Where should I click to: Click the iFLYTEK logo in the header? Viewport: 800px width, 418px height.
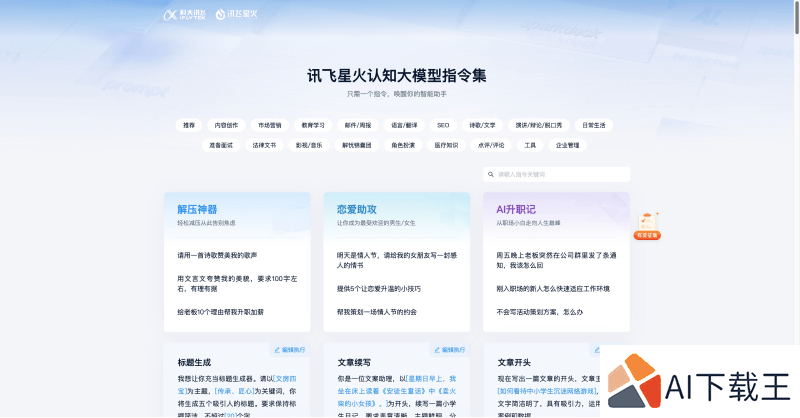[x=184, y=15]
